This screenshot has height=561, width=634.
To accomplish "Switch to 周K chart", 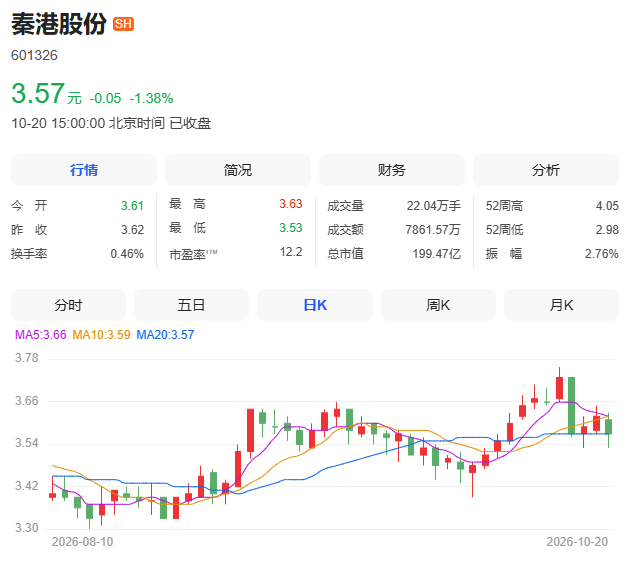I will pos(438,305).
